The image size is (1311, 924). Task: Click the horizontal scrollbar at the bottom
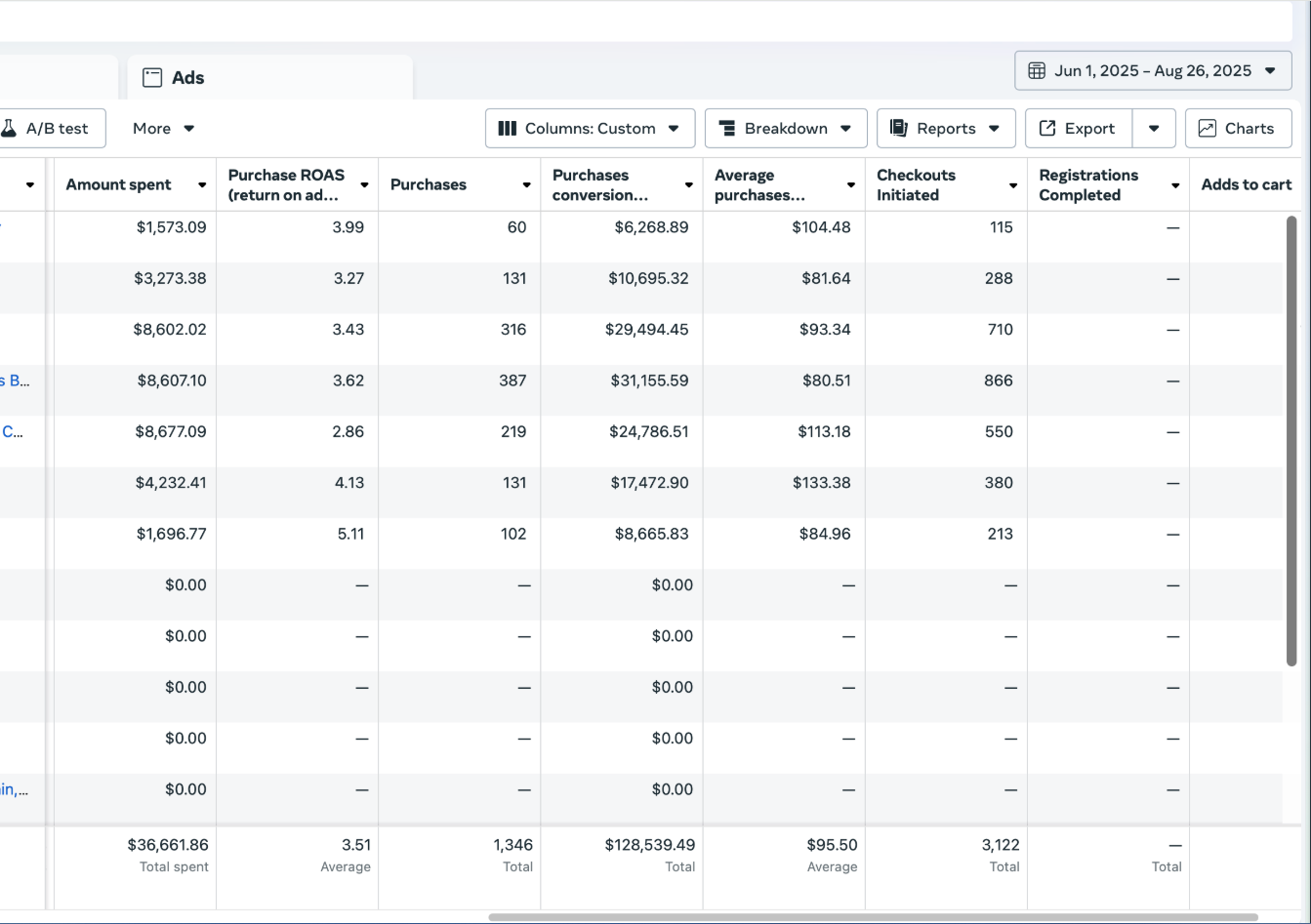point(873,917)
